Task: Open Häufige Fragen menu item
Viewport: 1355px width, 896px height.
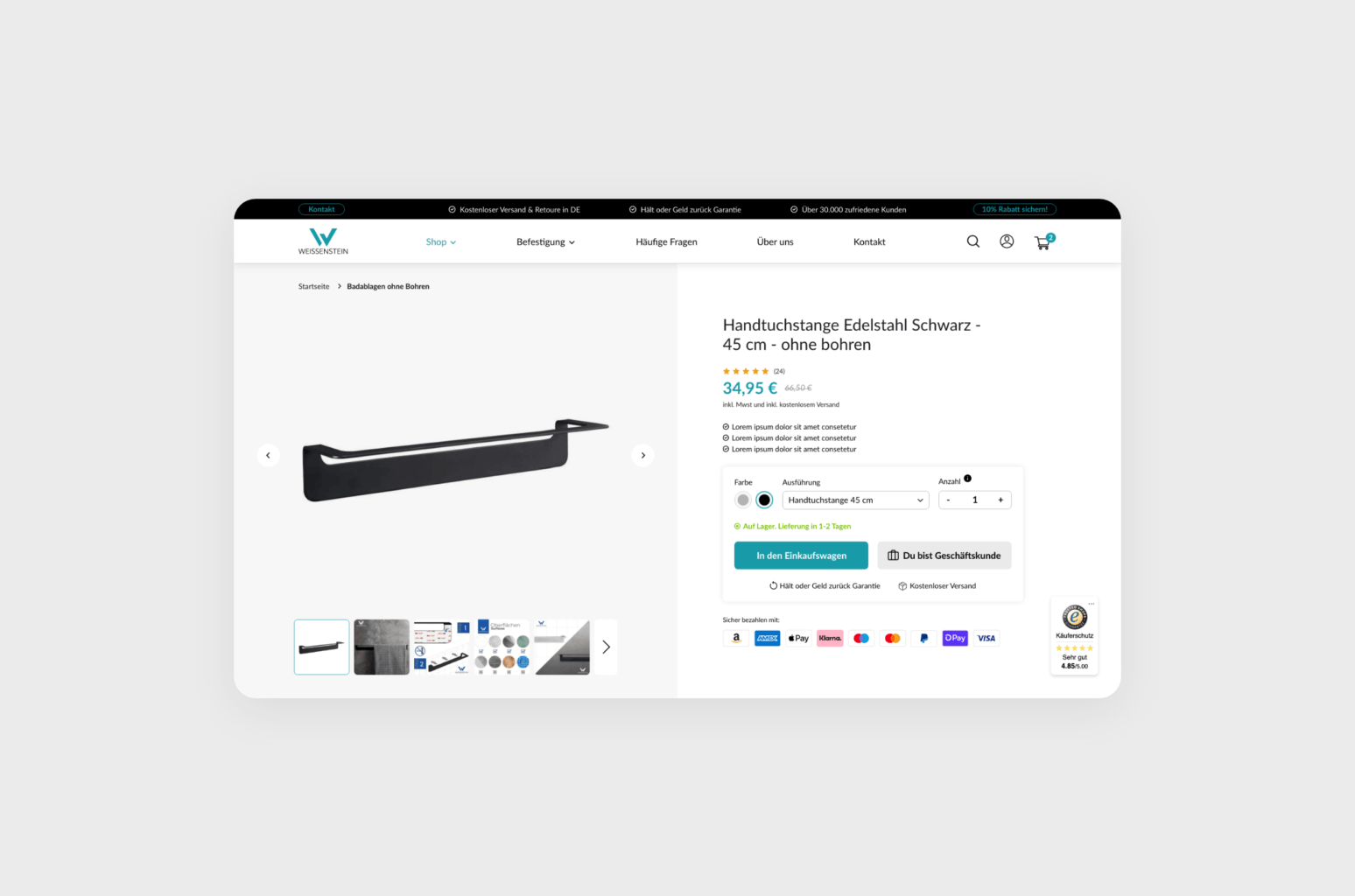Action: pos(666,242)
